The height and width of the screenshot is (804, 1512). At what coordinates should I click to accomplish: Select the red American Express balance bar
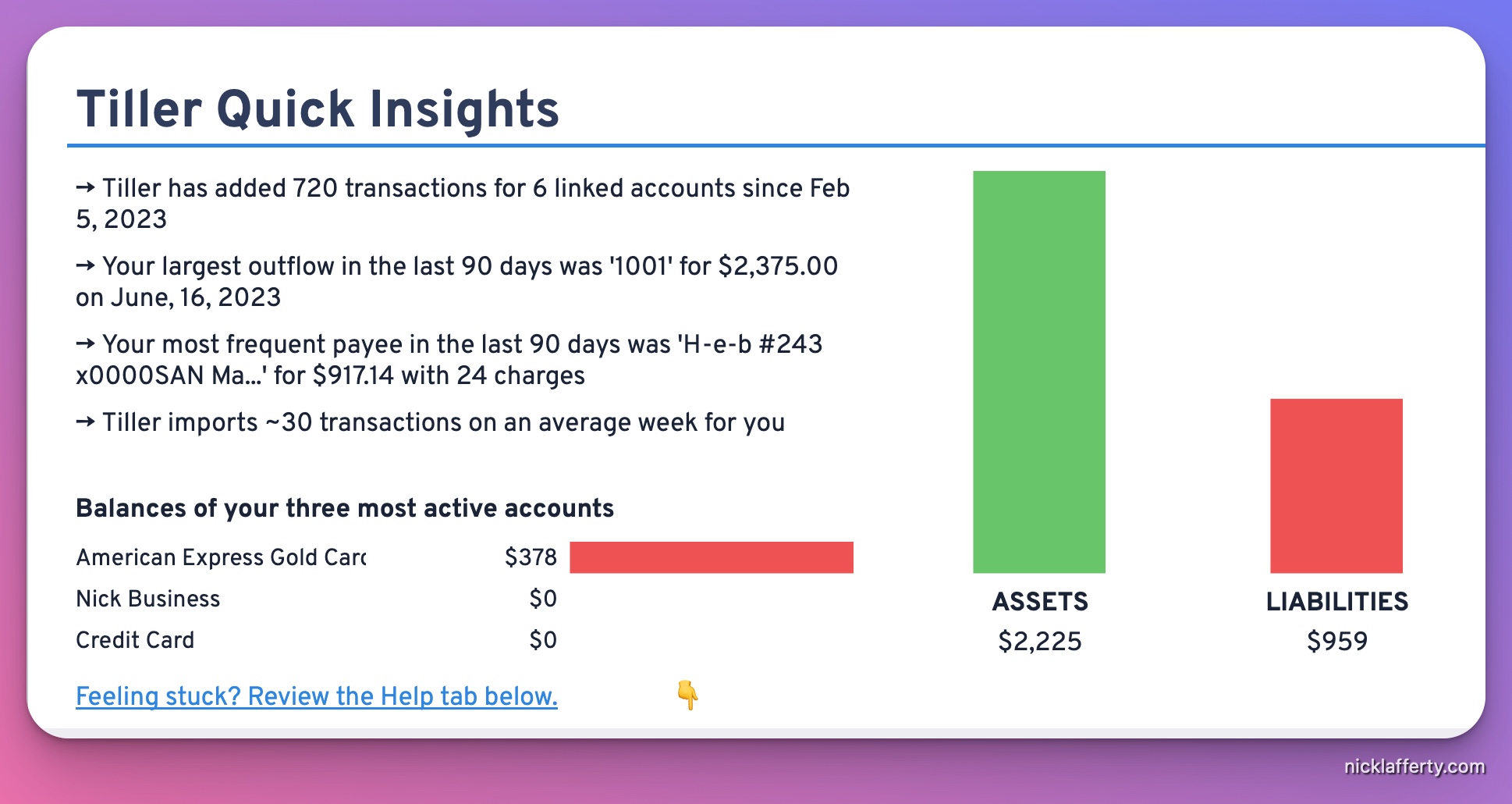point(711,557)
